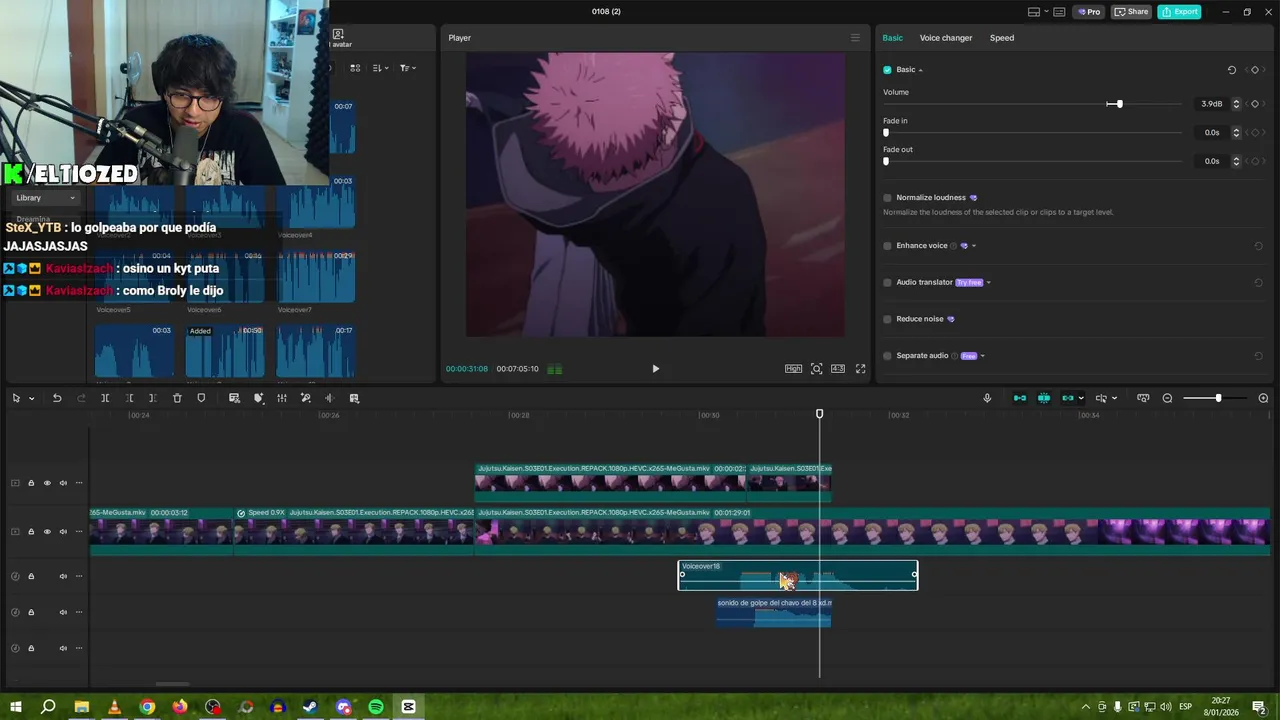The image size is (1280, 720).
Task: Undo the last edit in timeline toolbar
Action: pyautogui.click(x=57, y=398)
